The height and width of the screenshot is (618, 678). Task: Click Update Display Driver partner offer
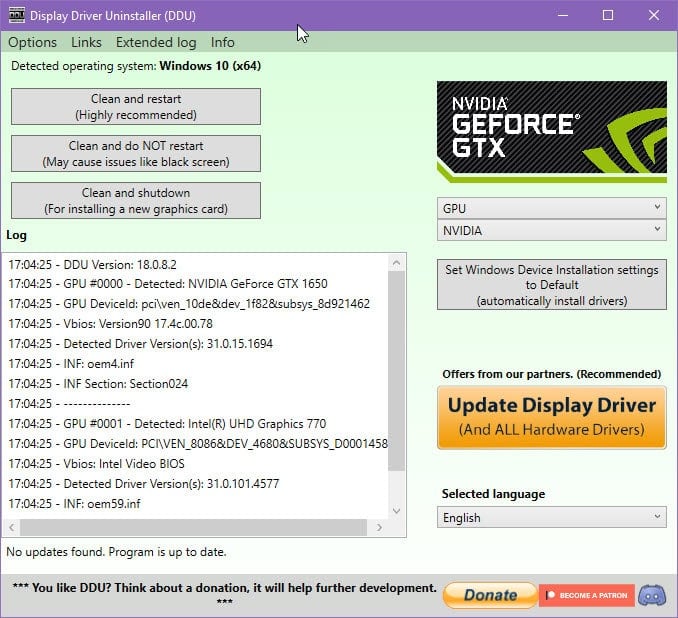point(552,418)
